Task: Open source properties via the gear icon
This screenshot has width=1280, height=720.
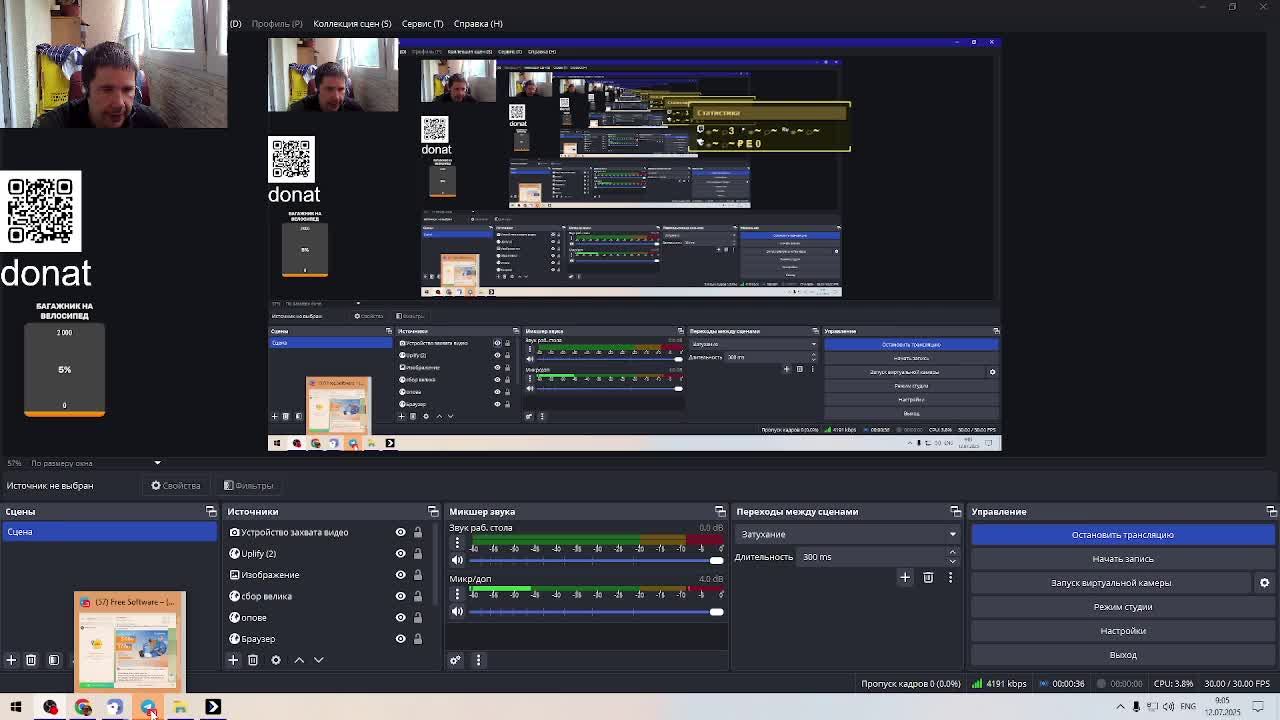Action: 276,660
